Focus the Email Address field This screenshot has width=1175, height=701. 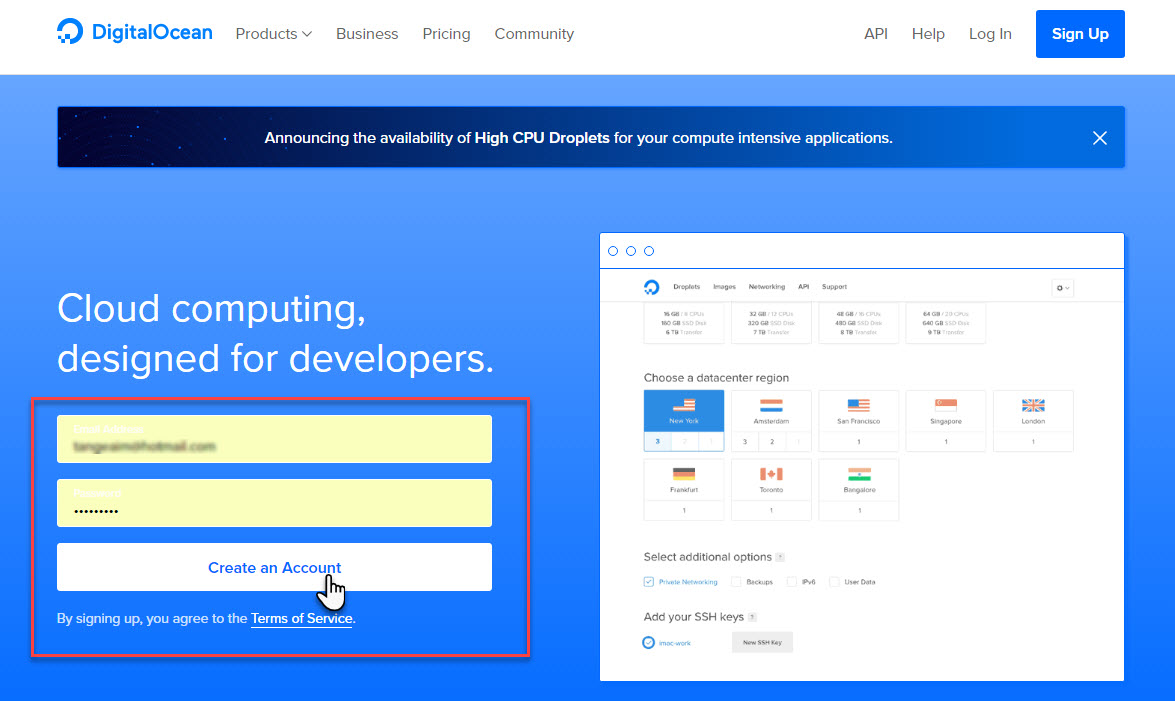point(274,439)
